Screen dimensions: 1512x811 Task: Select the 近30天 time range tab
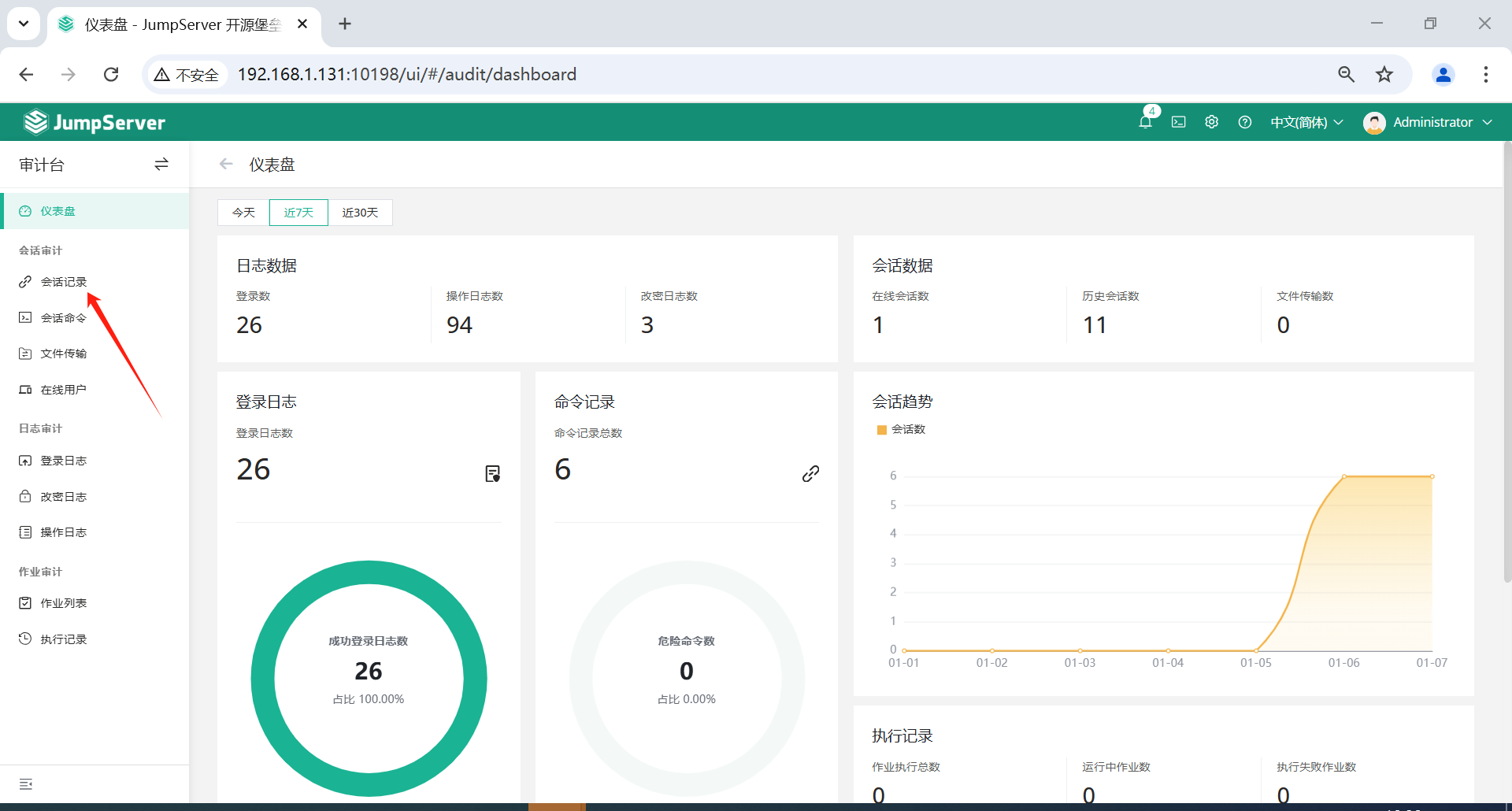click(360, 213)
